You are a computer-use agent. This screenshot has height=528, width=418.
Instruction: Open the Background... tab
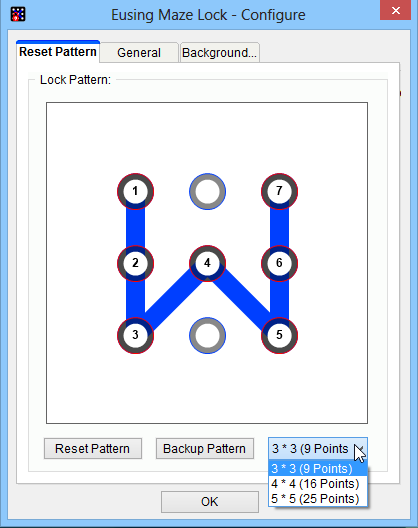click(x=220, y=53)
